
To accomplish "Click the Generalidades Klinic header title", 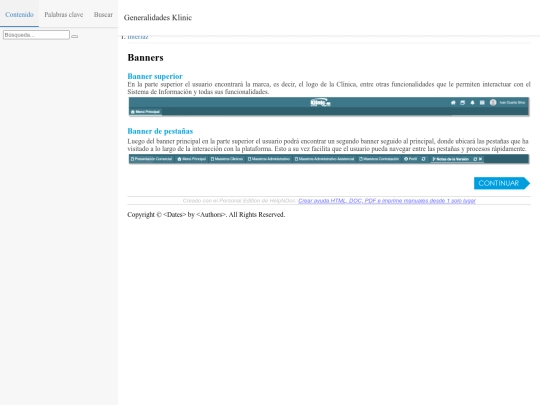I will [x=158, y=18].
